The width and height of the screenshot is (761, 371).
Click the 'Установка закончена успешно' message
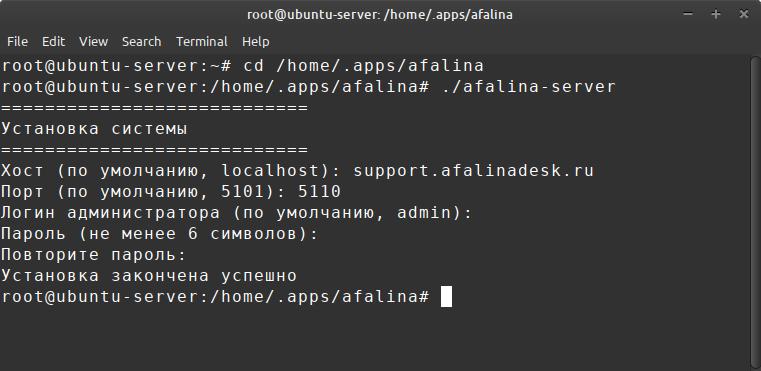click(x=149, y=276)
